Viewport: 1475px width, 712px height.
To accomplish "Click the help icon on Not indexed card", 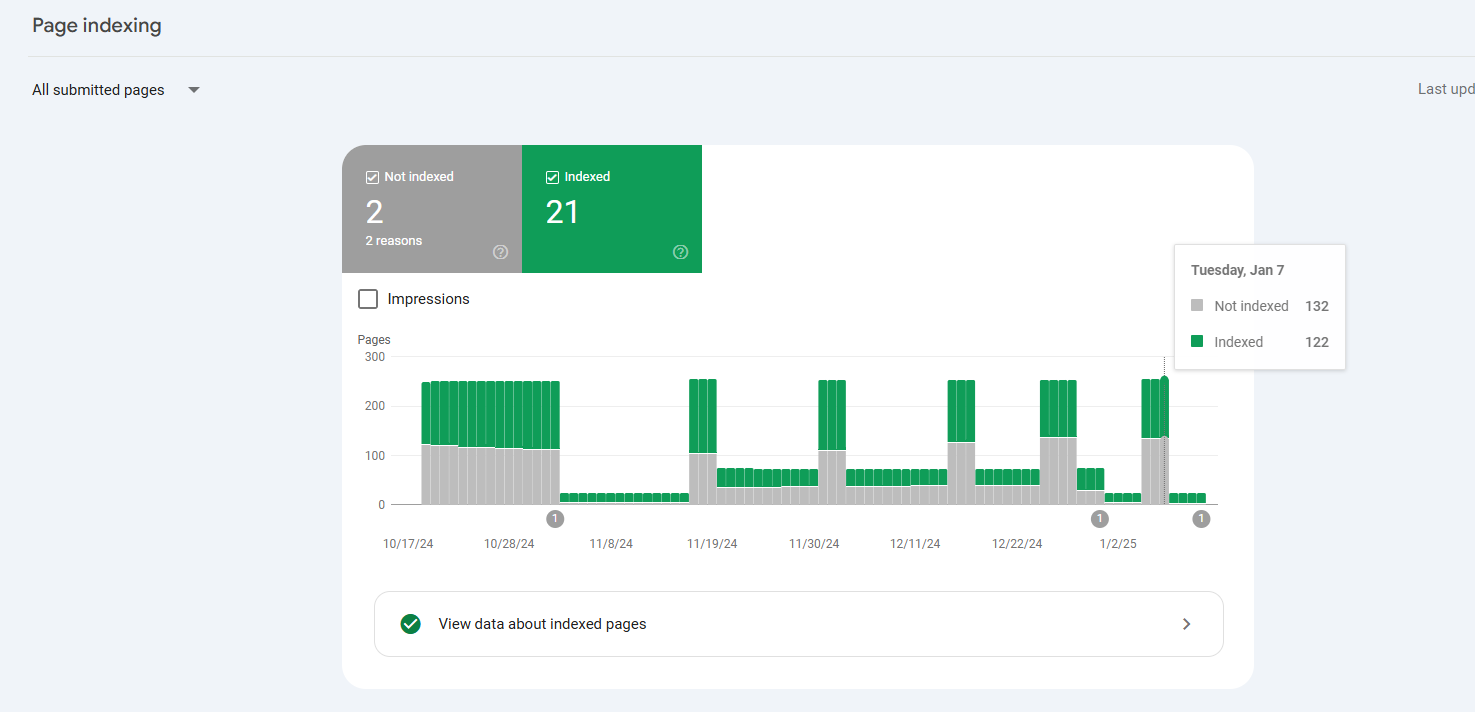I will tap(501, 252).
